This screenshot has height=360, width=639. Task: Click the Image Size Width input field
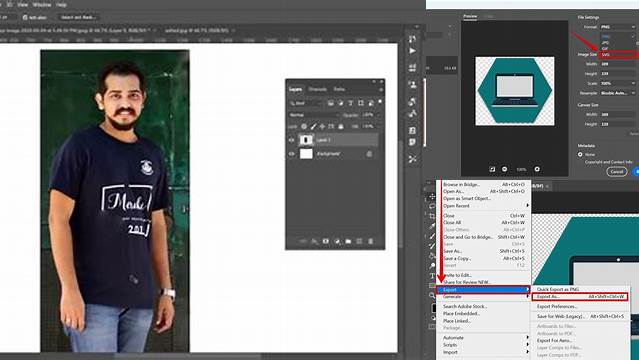(x=617, y=64)
